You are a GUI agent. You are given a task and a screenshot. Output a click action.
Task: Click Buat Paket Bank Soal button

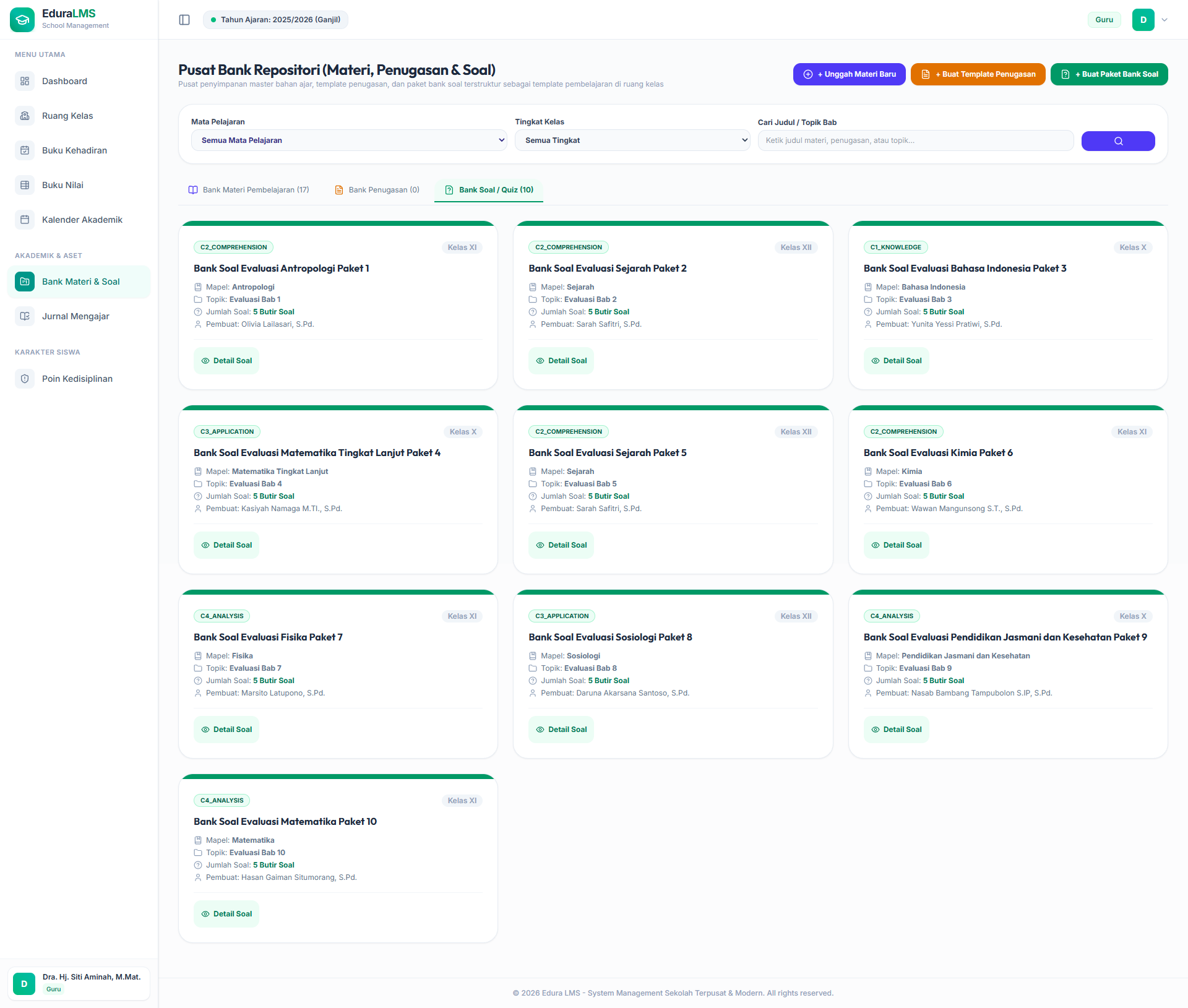pyautogui.click(x=1109, y=74)
